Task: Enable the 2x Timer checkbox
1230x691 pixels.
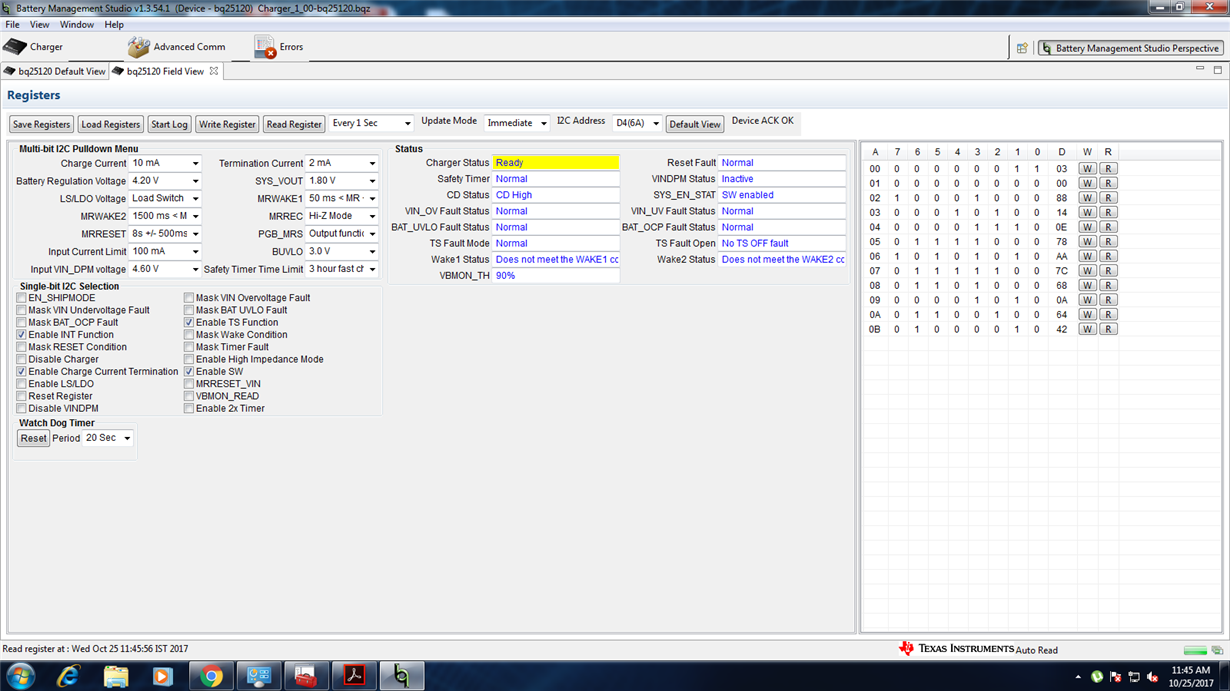Action: (x=189, y=408)
